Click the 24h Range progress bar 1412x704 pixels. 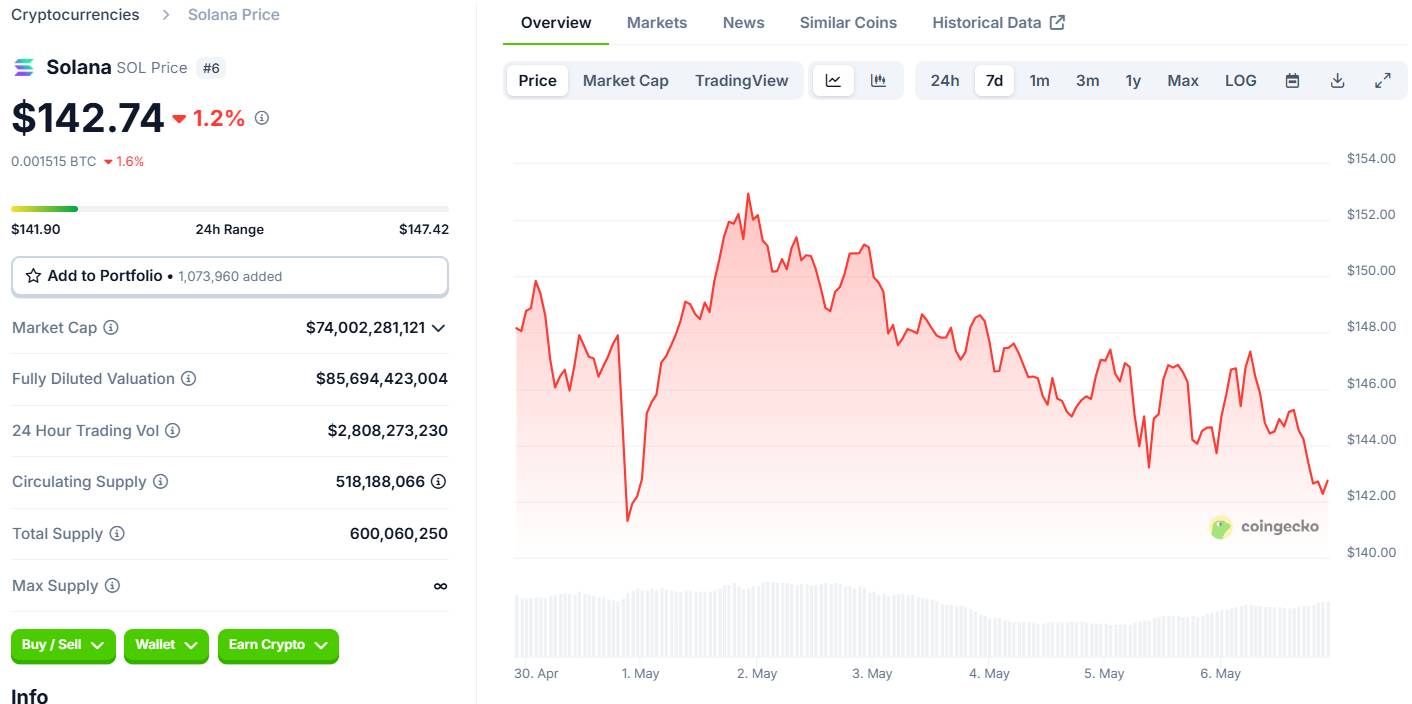click(230, 209)
